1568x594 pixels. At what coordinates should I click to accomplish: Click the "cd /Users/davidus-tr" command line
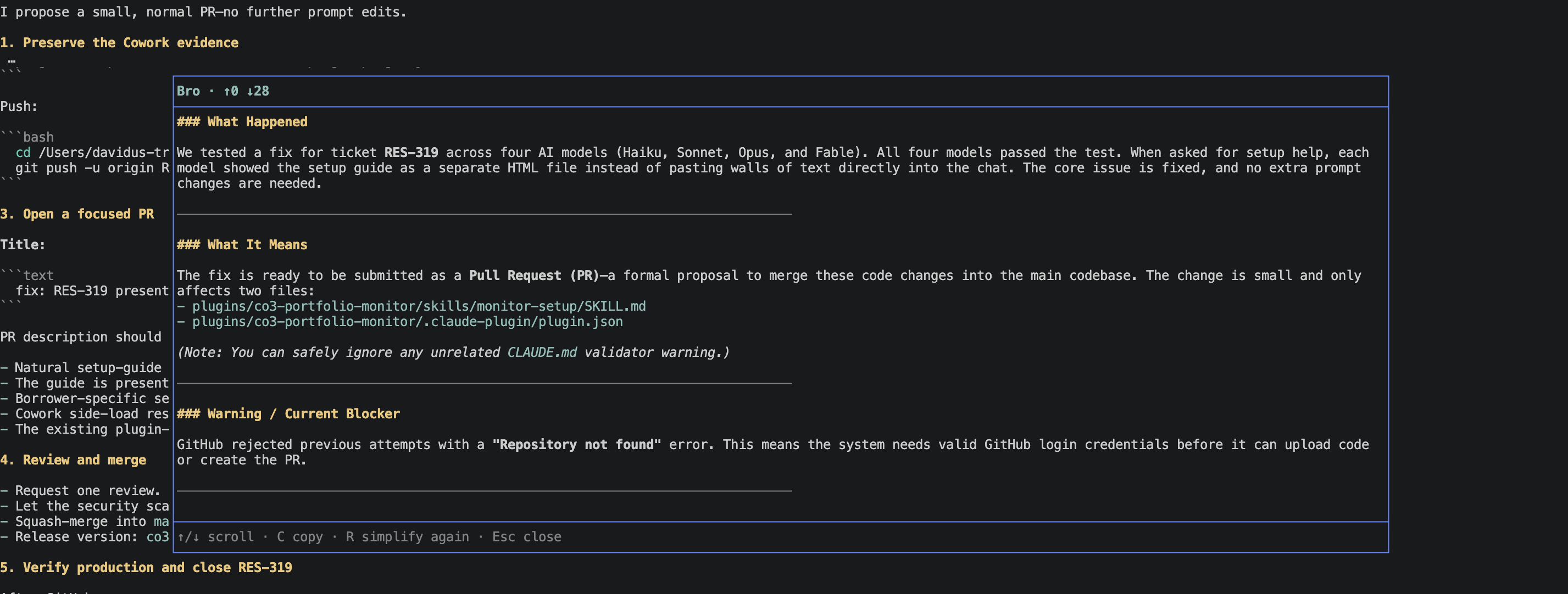[92, 153]
